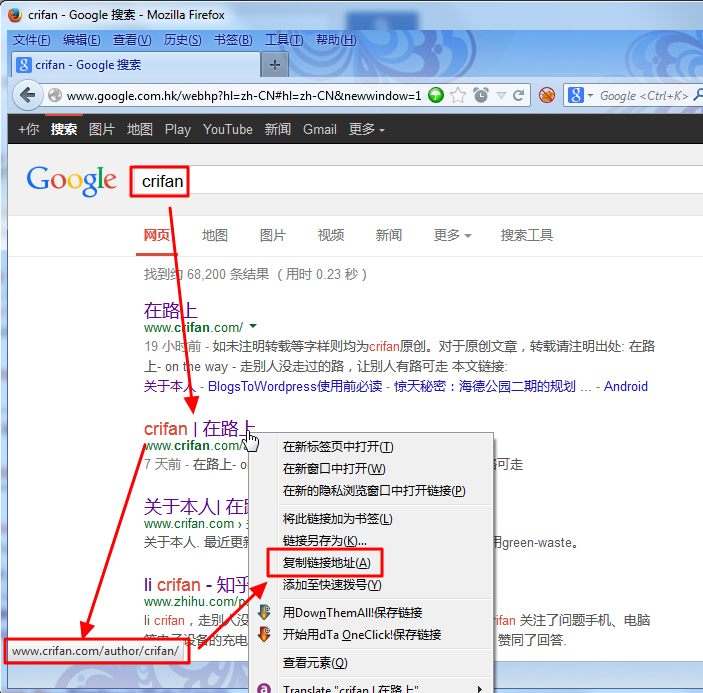Open a new tab with the plus button

tap(274, 65)
